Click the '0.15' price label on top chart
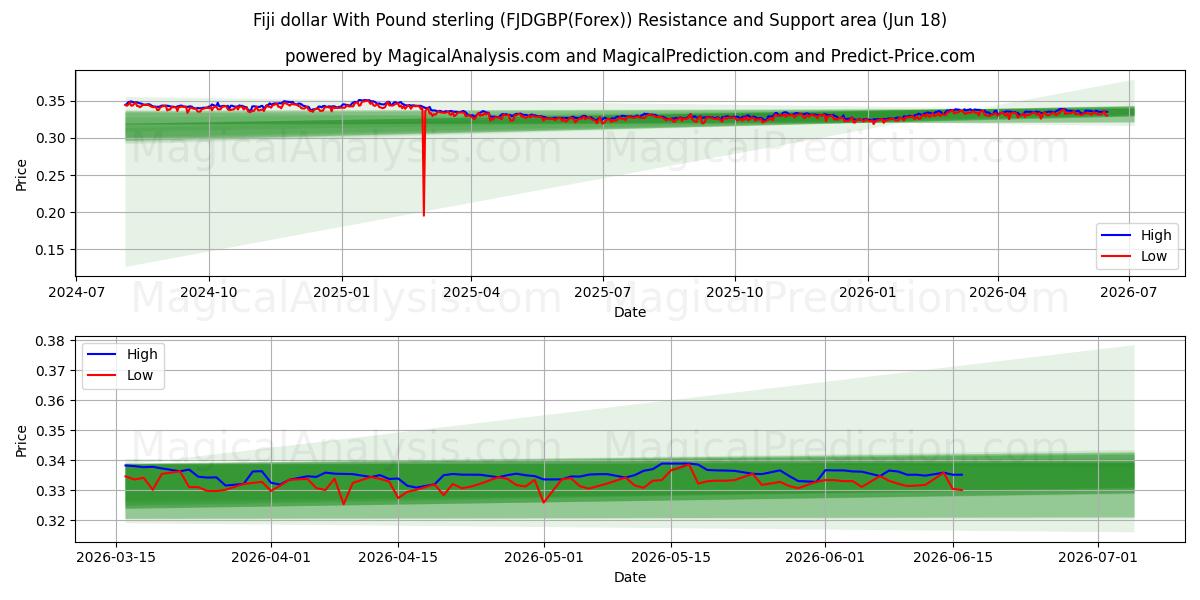Screen dimensions: 1200x600 pyautogui.click(x=52, y=250)
